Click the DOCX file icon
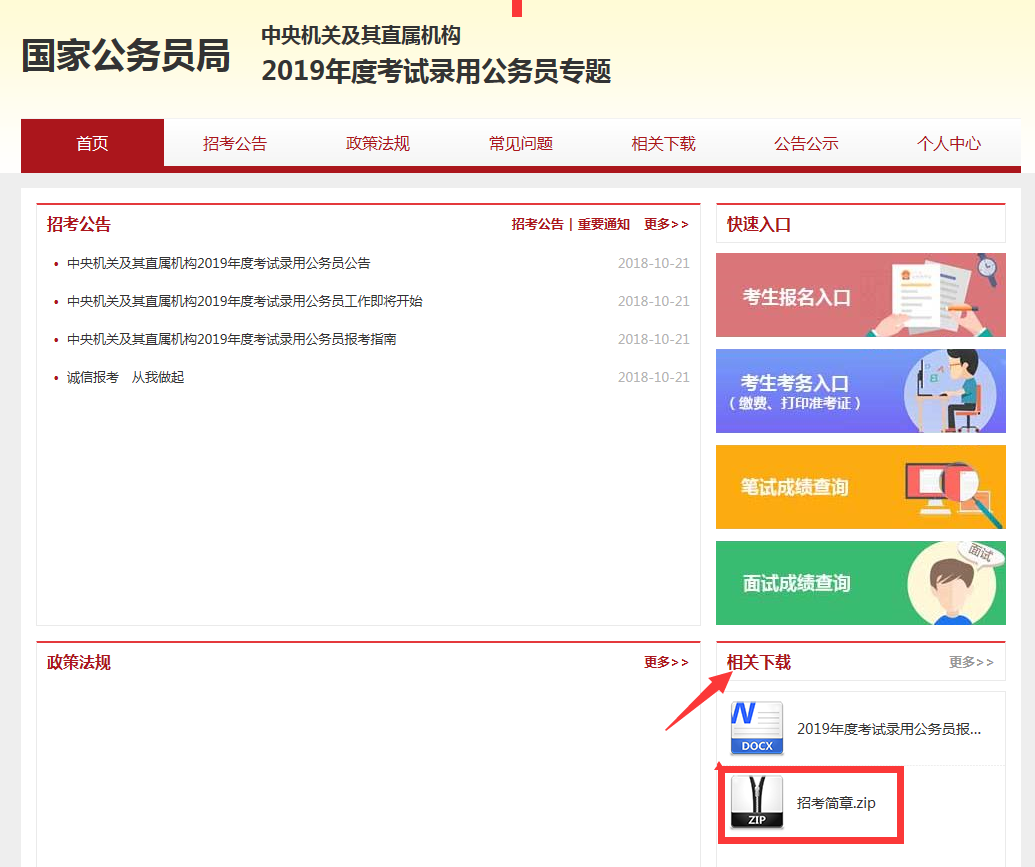The height and width of the screenshot is (867, 1035). (x=757, y=728)
